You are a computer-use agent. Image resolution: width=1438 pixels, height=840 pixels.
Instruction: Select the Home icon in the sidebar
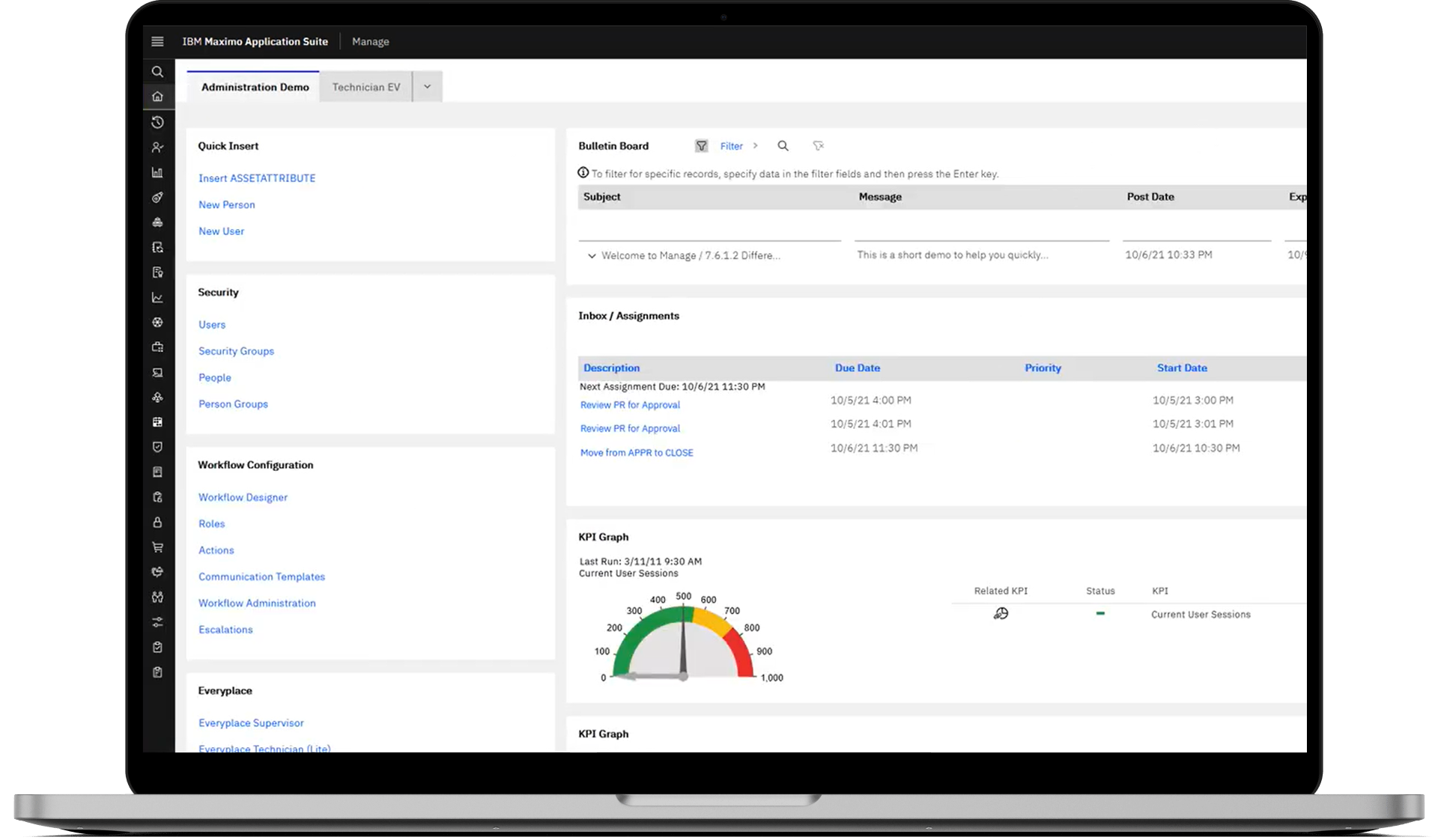(157, 96)
